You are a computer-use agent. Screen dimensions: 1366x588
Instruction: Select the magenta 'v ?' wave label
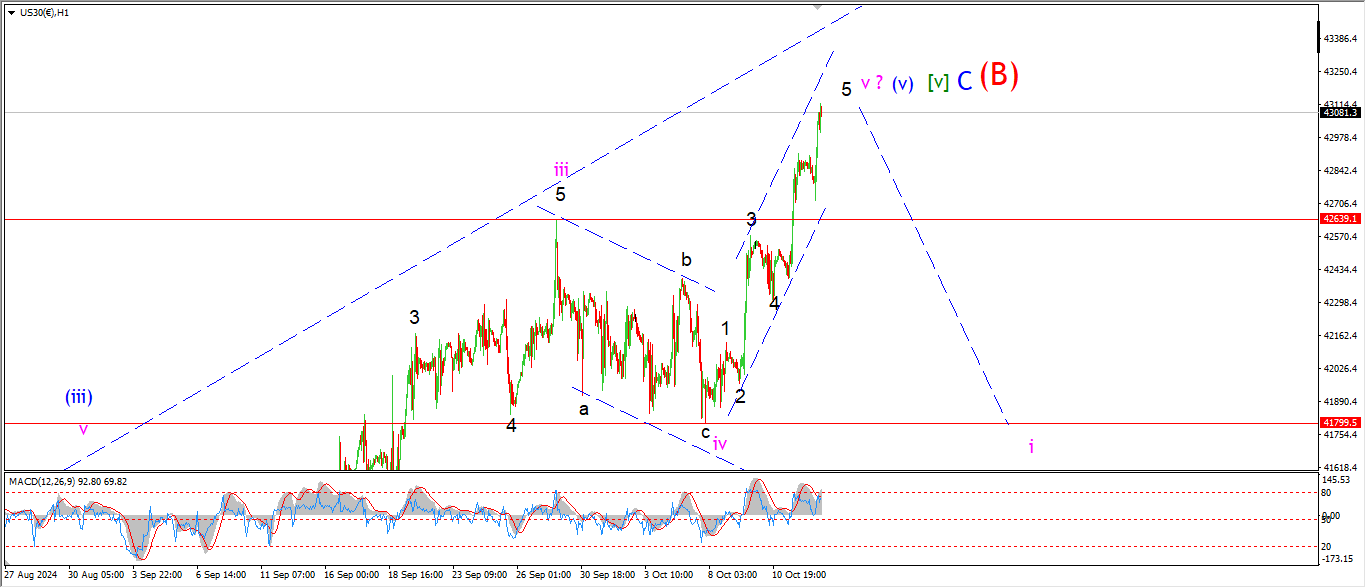tap(871, 82)
